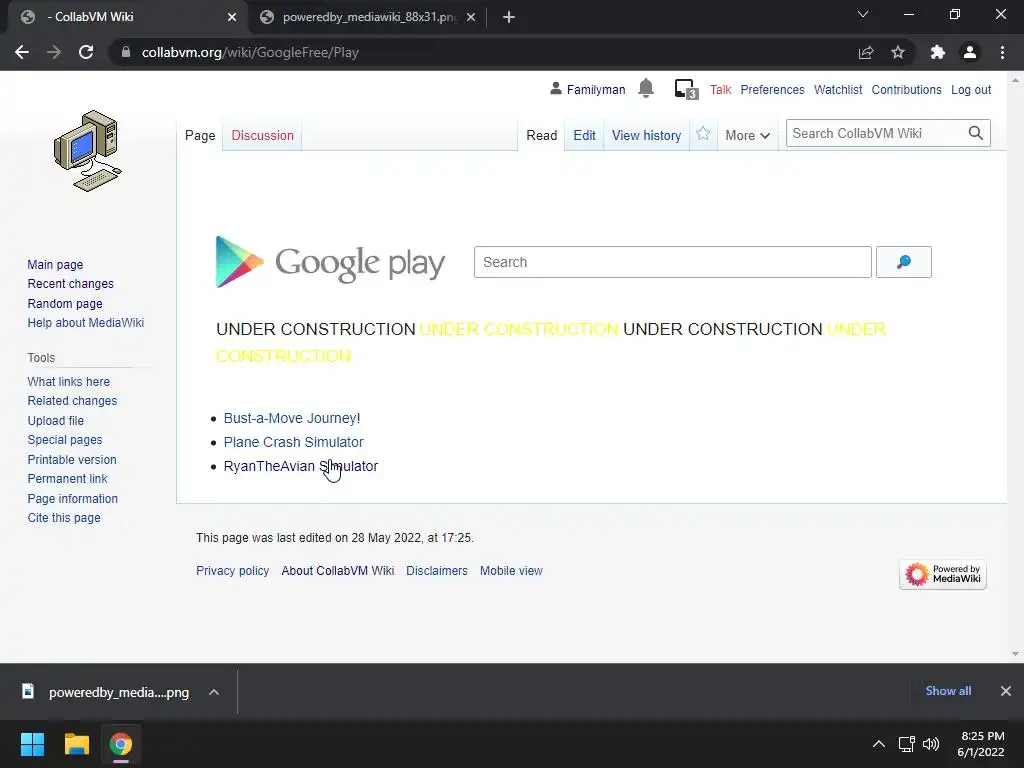Image resolution: width=1024 pixels, height=768 pixels.
Task: Click the Powered by MediaWiki badge
Action: point(942,574)
